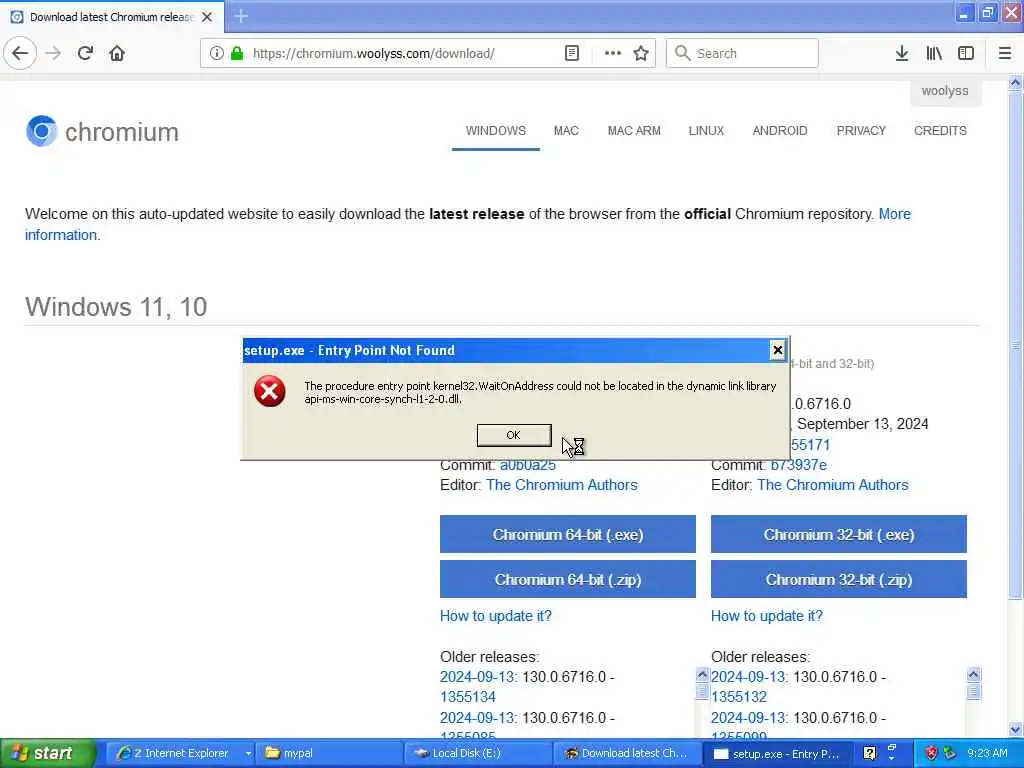Viewport: 1024px width, 768px height.
Task: Open the Library bookshelf icon
Action: 934,53
